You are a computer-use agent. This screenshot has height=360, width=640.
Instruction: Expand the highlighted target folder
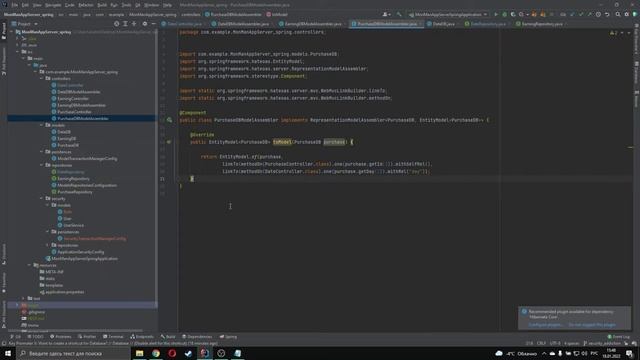tap(17, 305)
